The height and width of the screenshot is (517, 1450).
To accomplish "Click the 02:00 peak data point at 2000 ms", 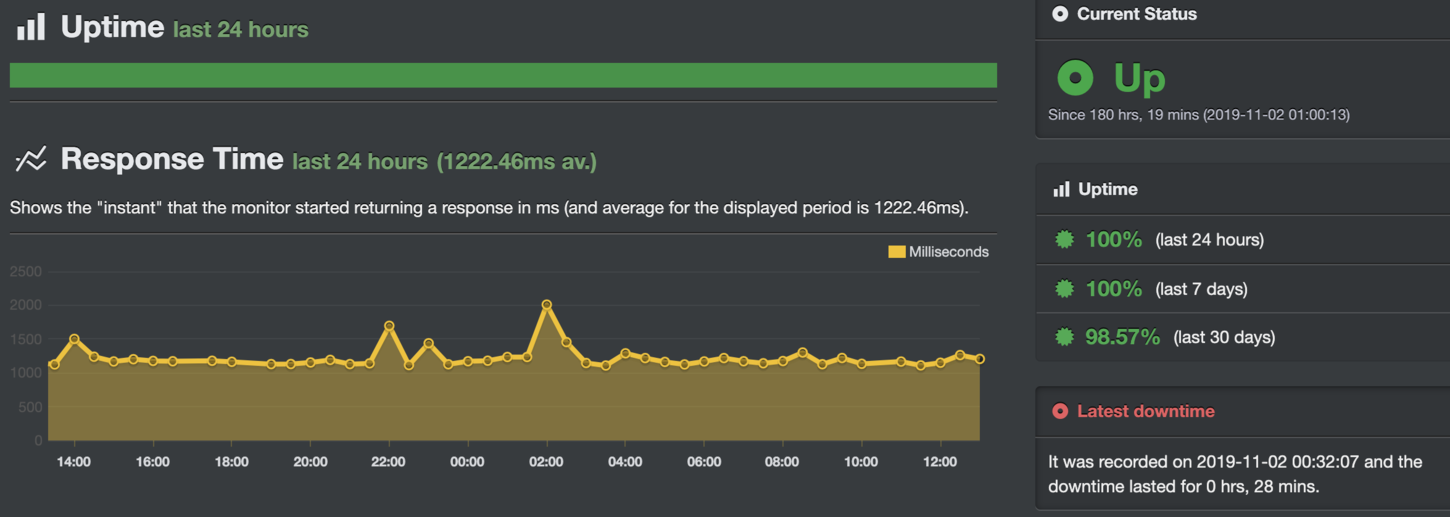I will pos(546,305).
